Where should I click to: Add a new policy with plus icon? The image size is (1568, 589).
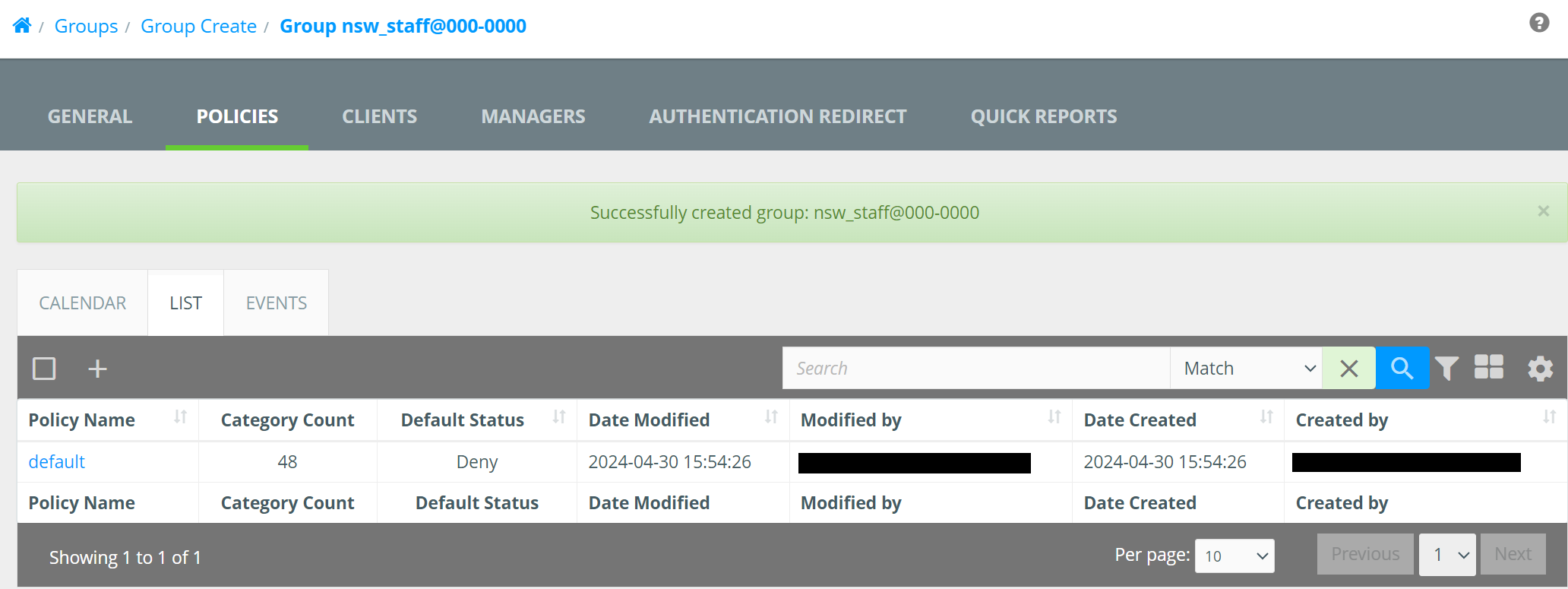pos(97,369)
